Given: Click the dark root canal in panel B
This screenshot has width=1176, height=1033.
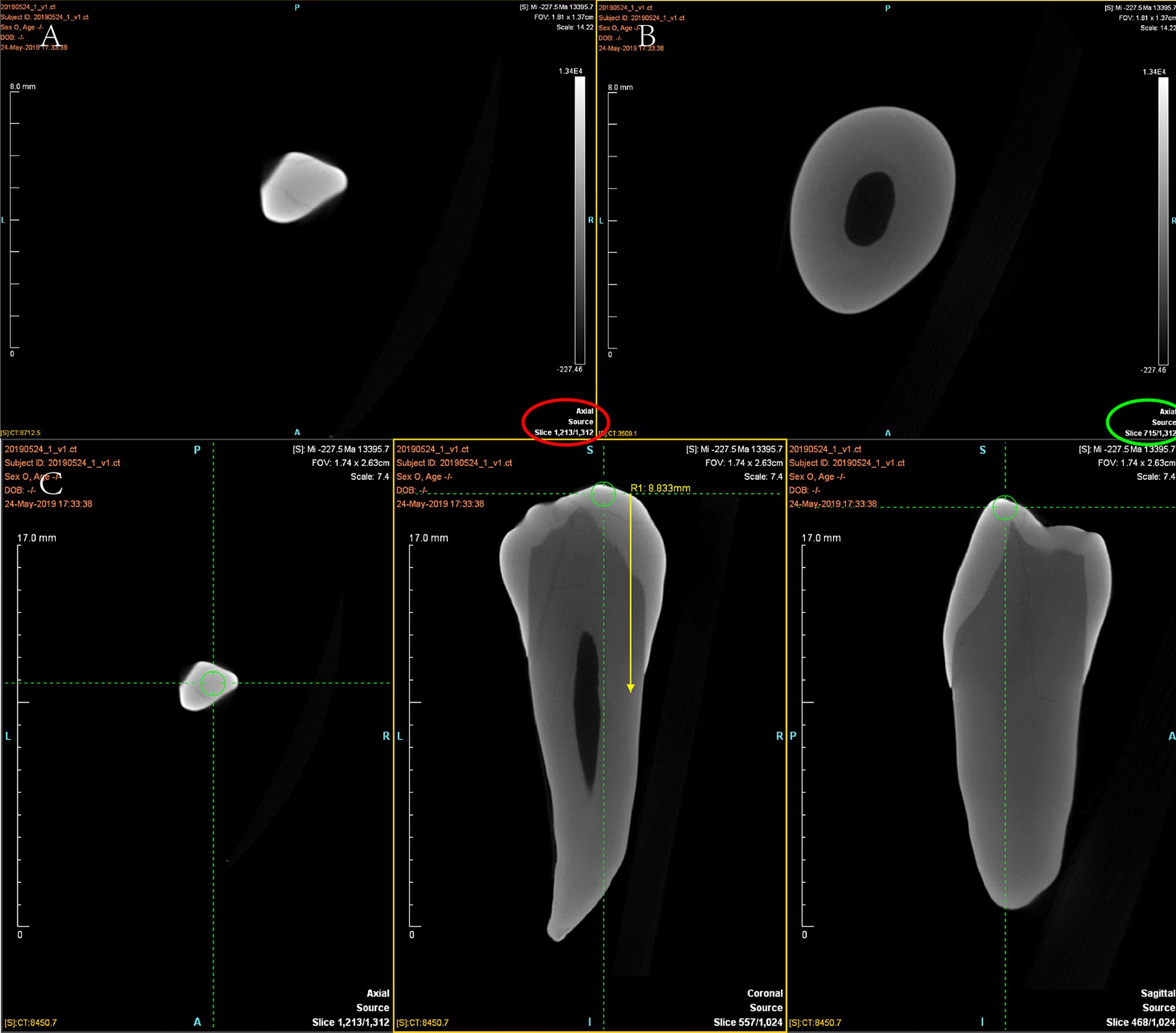Looking at the screenshot, I should pyautogui.click(x=869, y=209).
